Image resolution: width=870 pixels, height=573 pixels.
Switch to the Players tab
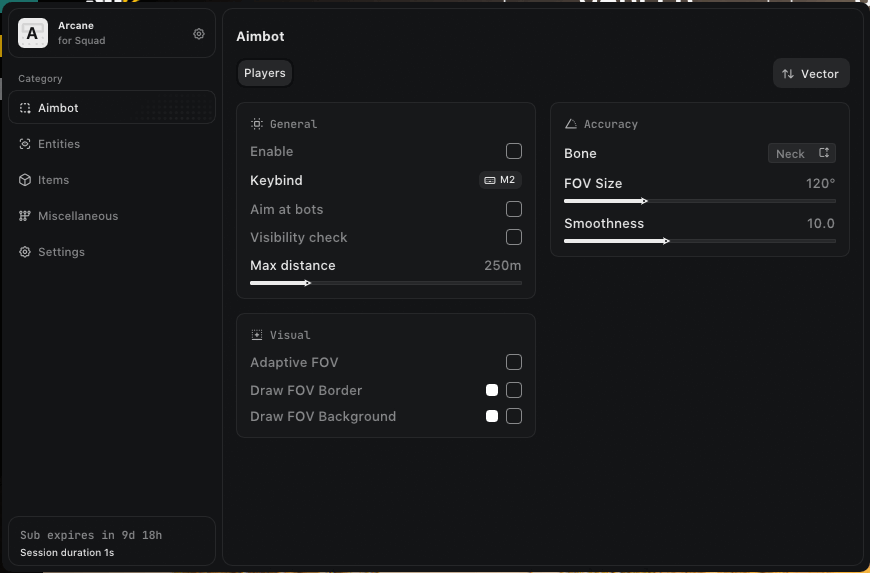265,73
